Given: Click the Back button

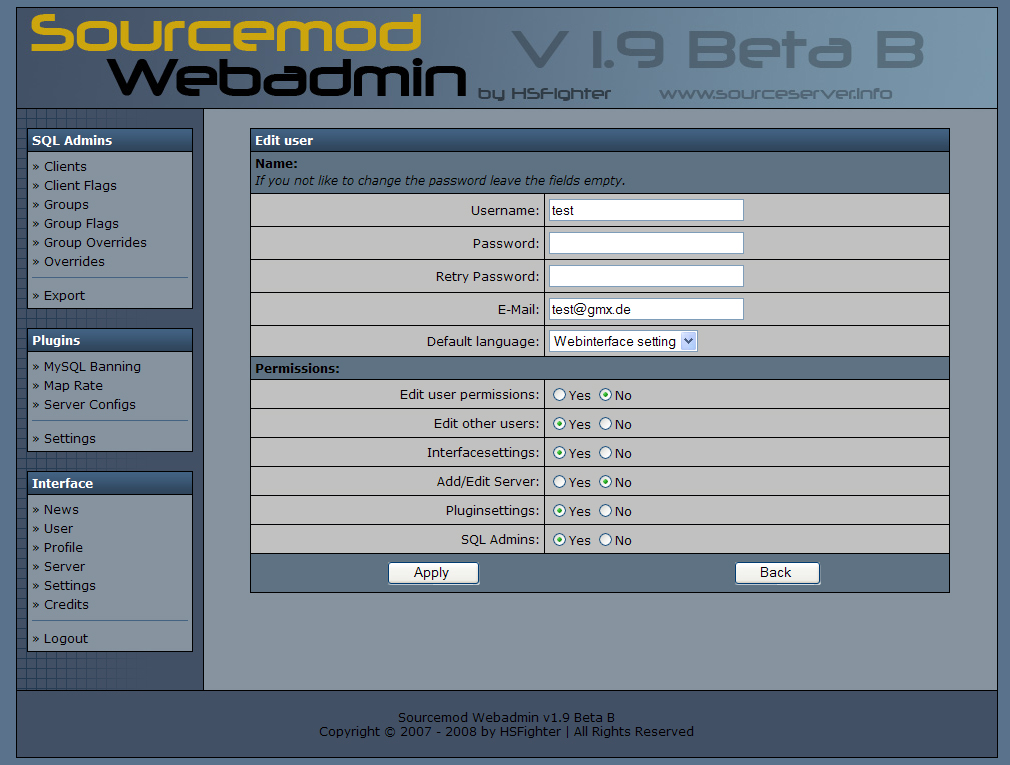Looking at the screenshot, I should click(x=777, y=573).
